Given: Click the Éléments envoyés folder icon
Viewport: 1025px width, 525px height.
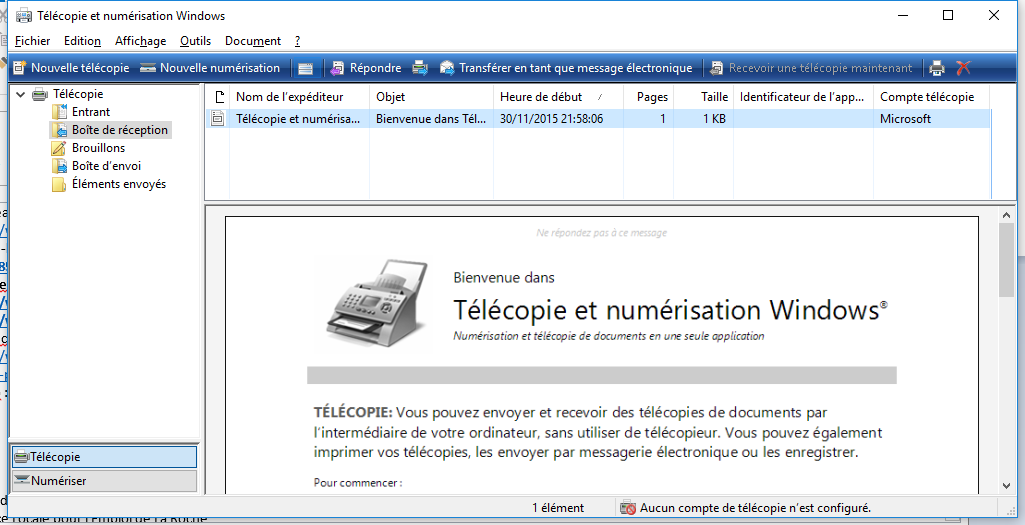Looking at the screenshot, I should pyautogui.click(x=59, y=184).
